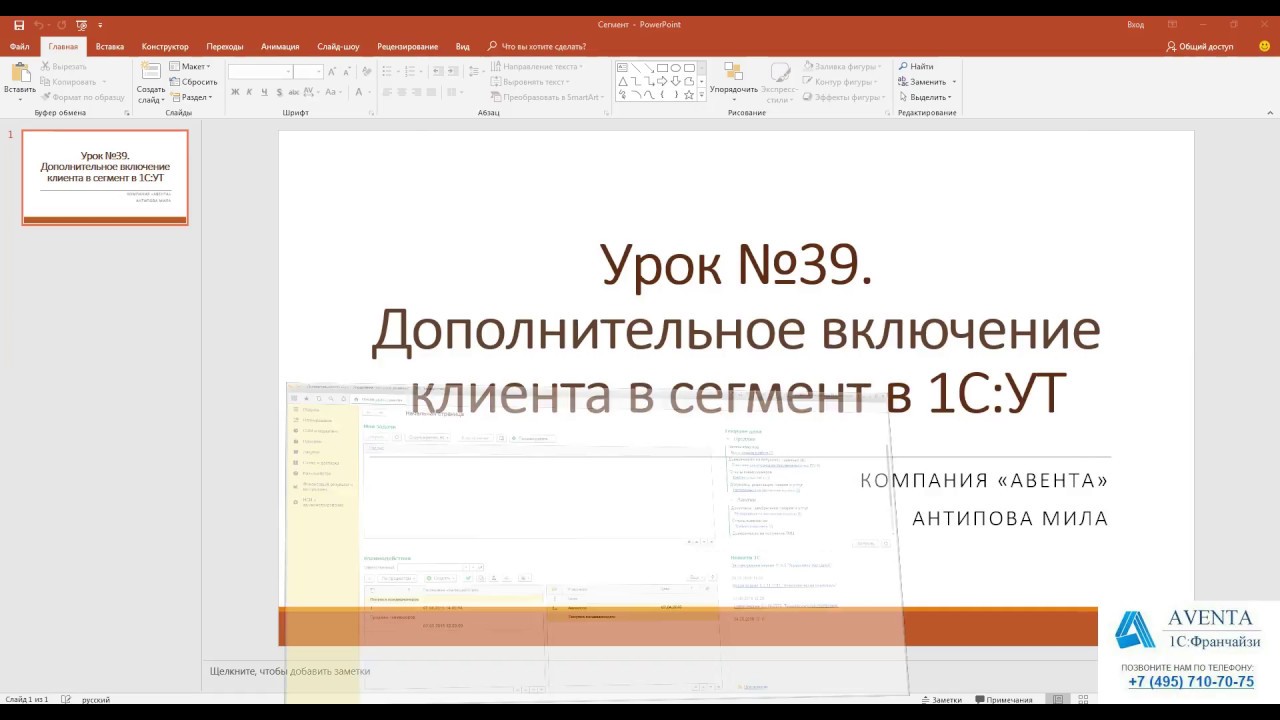Image resolution: width=1280 pixels, height=720 pixels.
Task: Click the smiley feedback icon
Action: tap(1264, 46)
